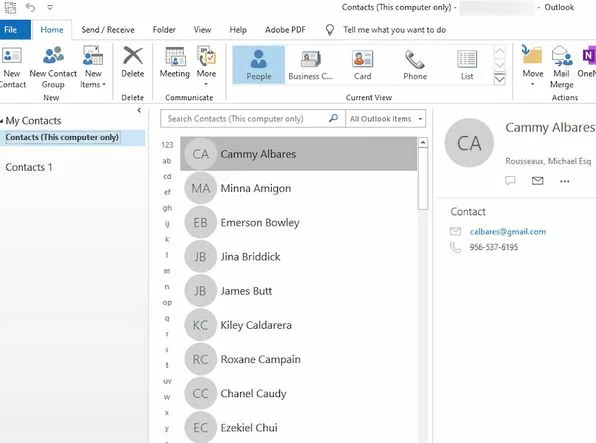Open the New Items dropdown
The width and height of the screenshot is (596, 443).
pyautogui.click(x=93, y=67)
